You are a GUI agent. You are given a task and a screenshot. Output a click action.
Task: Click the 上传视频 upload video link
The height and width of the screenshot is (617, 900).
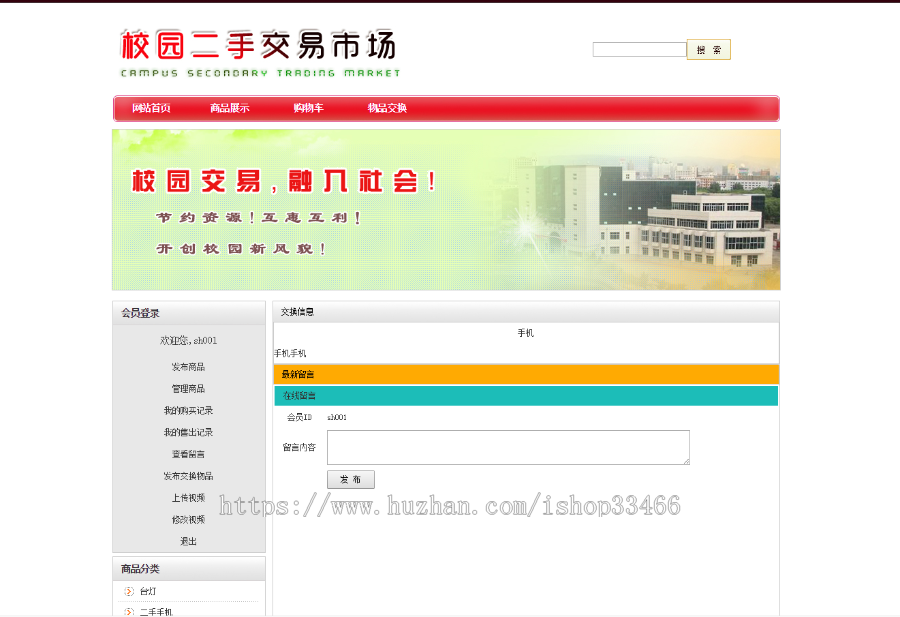189,497
